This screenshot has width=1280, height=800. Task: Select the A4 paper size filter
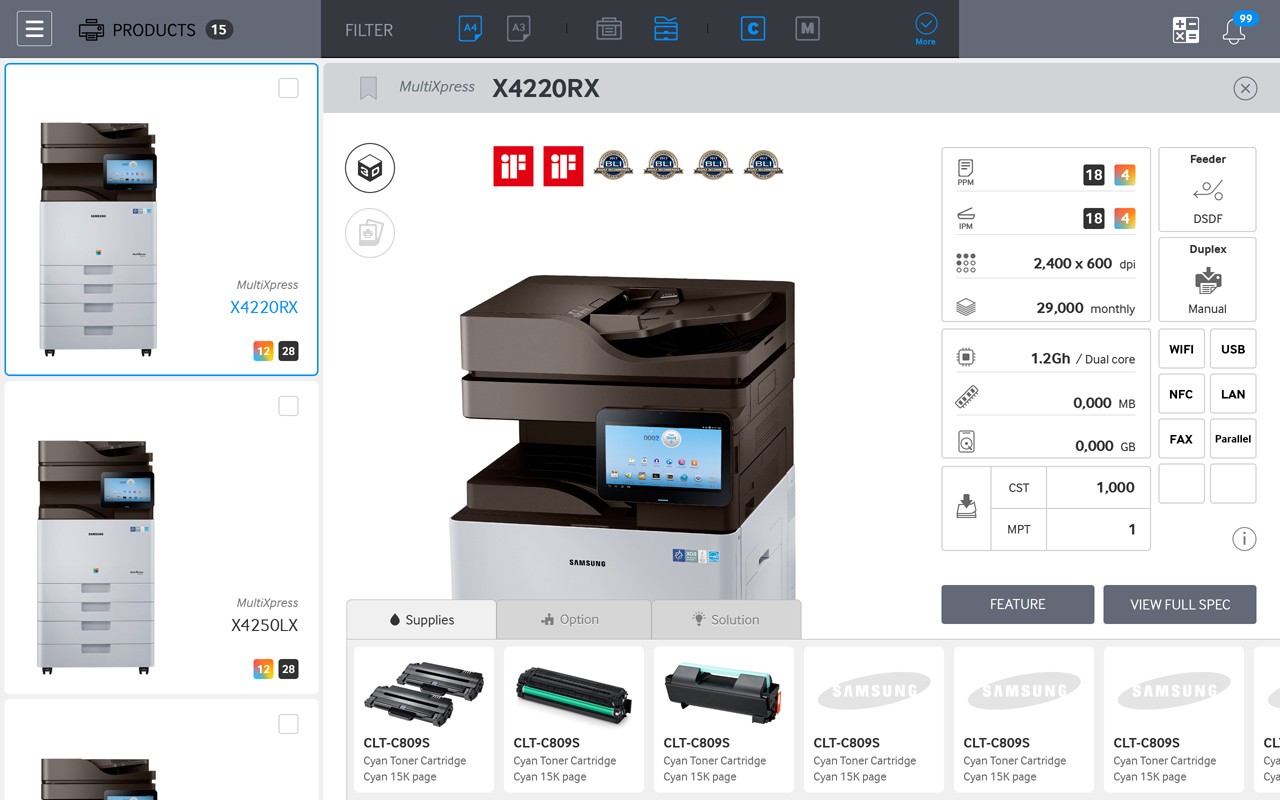470,29
